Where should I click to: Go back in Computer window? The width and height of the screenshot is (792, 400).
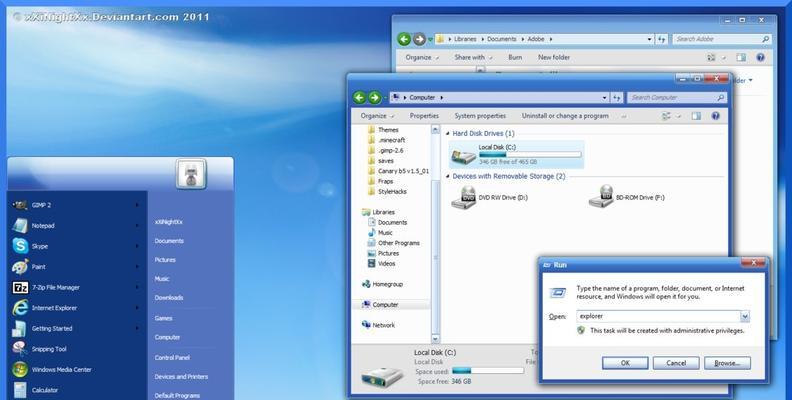pos(359,97)
